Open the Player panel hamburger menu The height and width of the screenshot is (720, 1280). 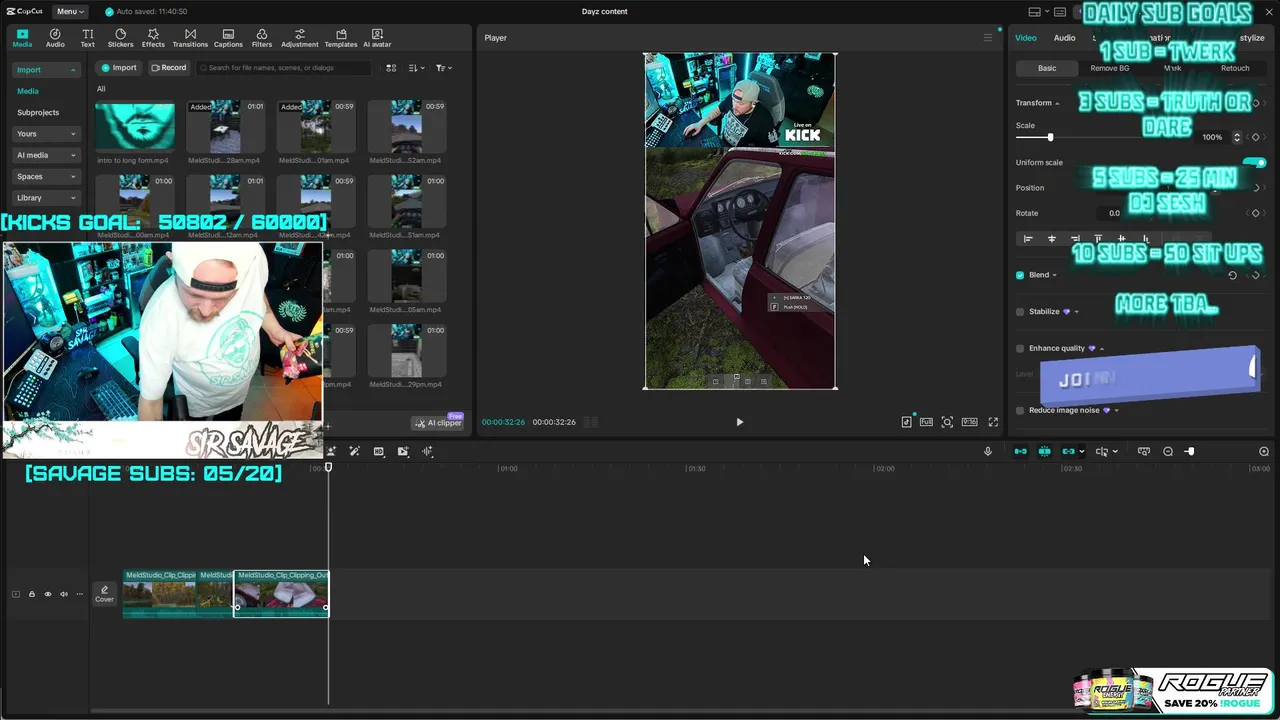[988, 38]
